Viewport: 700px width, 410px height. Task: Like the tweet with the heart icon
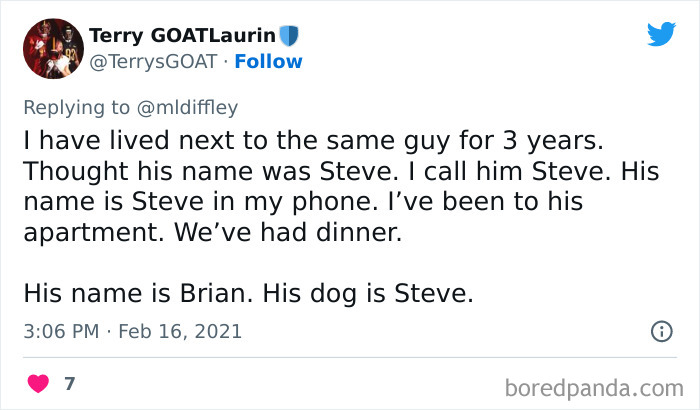tap(39, 383)
